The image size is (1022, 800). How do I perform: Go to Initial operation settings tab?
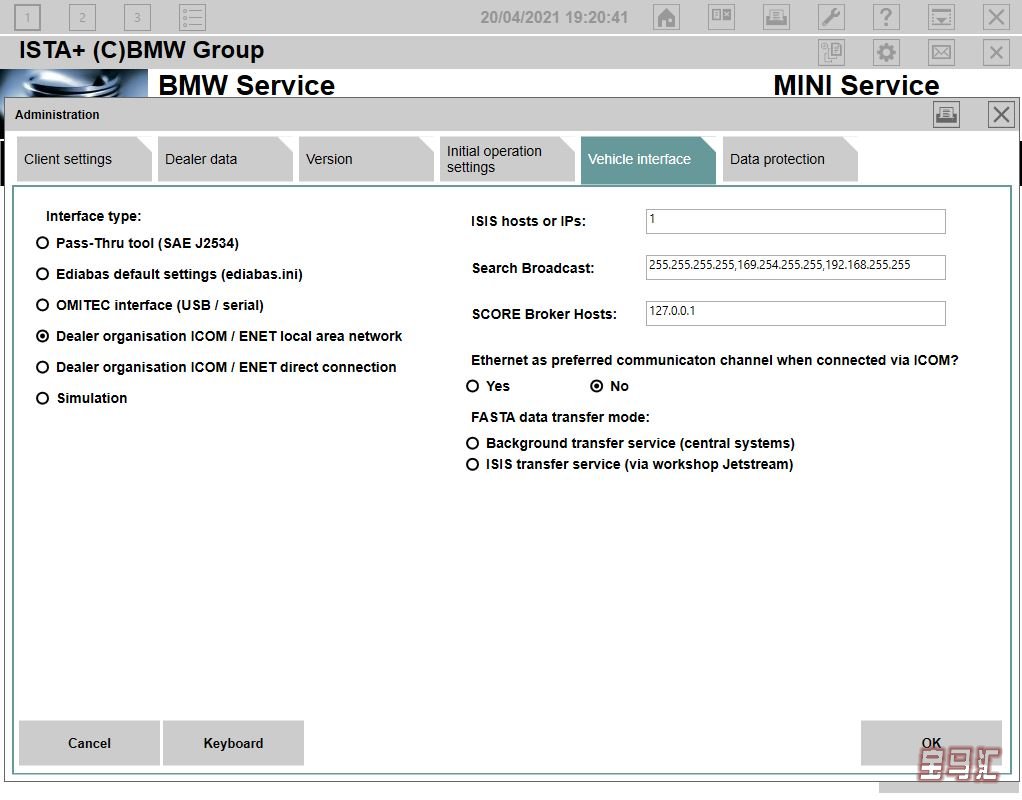coord(506,159)
